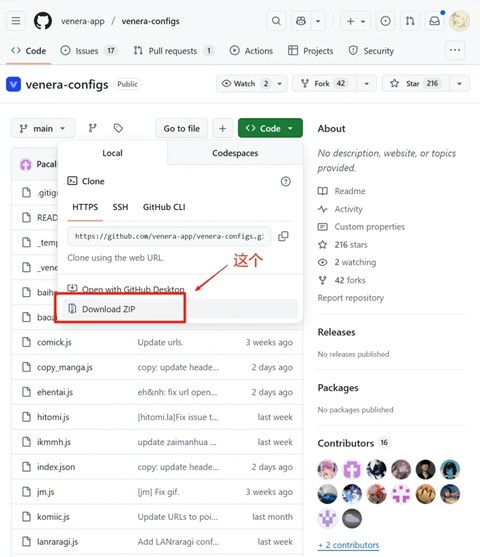480x557 pixels.
Task: Open the hamburger navigation menu
Action: (16, 21)
